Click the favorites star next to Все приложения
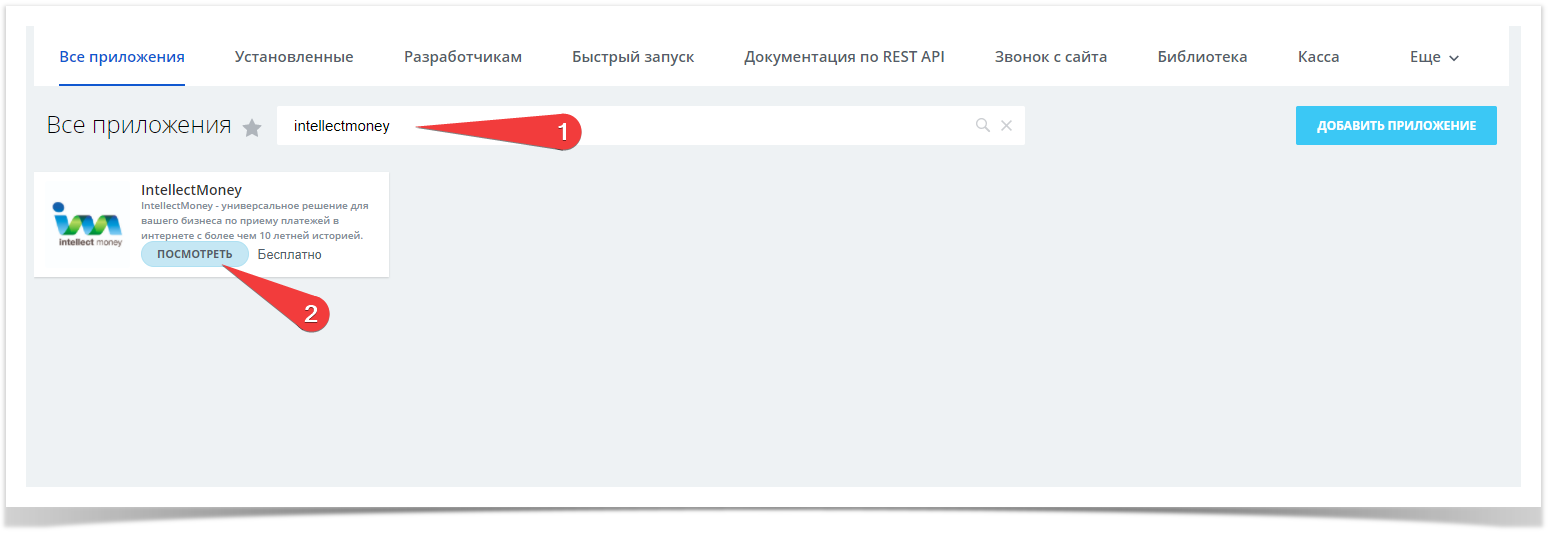The image size is (1555, 536). pyautogui.click(x=253, y=128)
